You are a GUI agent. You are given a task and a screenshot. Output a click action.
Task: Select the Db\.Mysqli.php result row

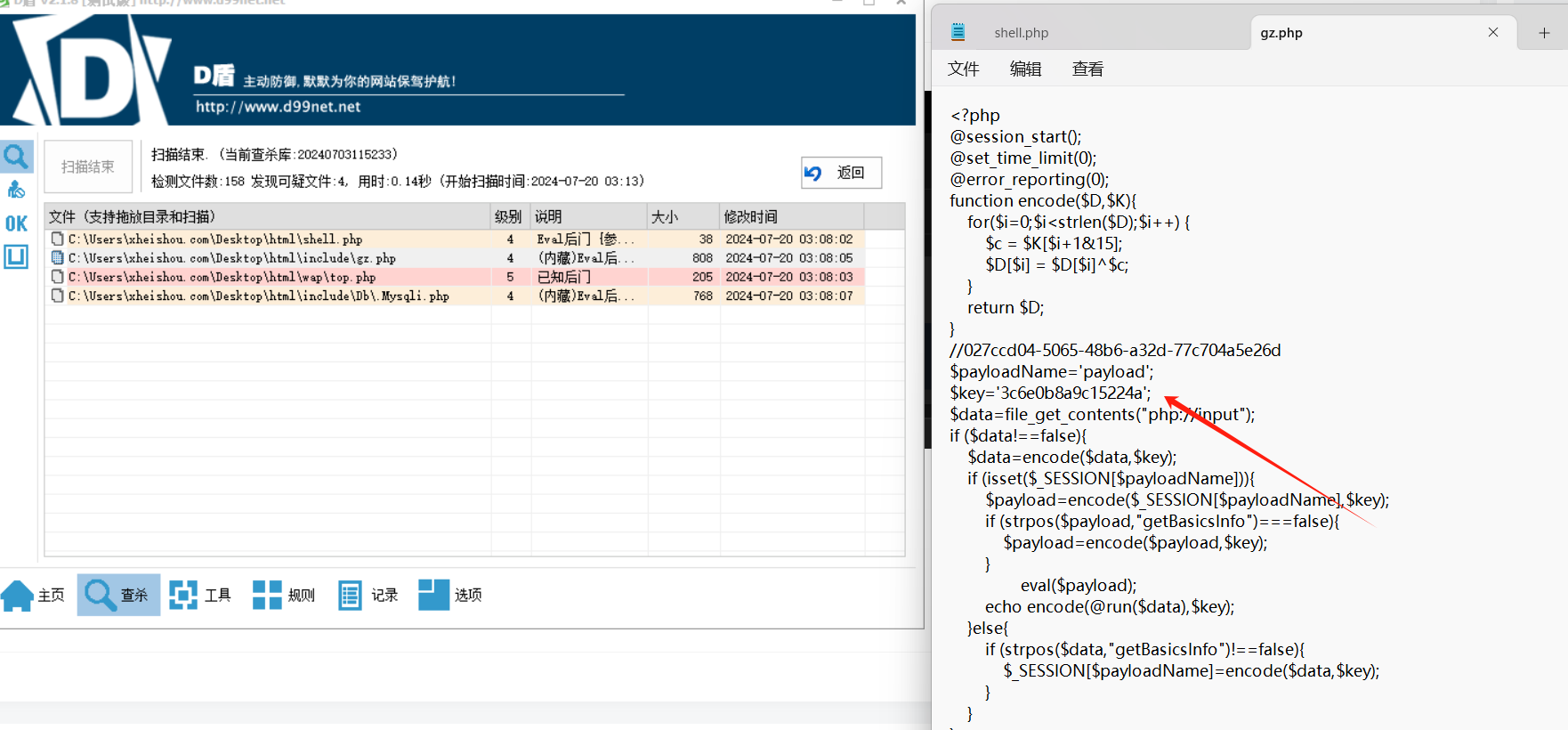pyautogui.click(x=455, y=296)
